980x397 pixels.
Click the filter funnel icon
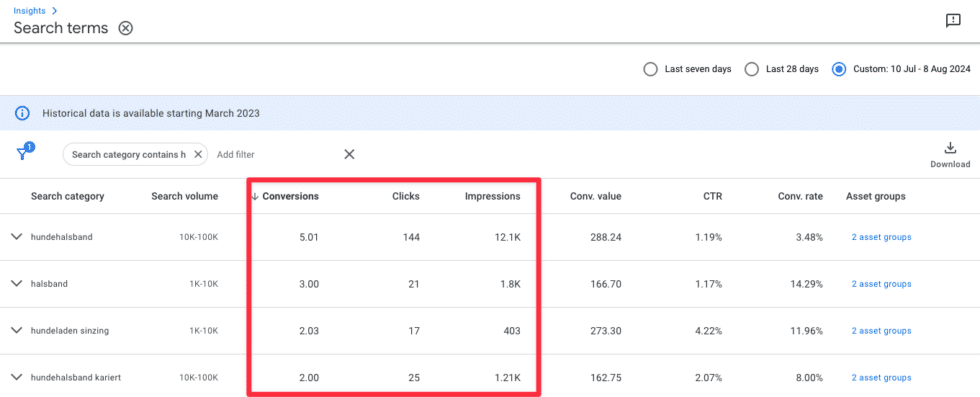[23, 153]
